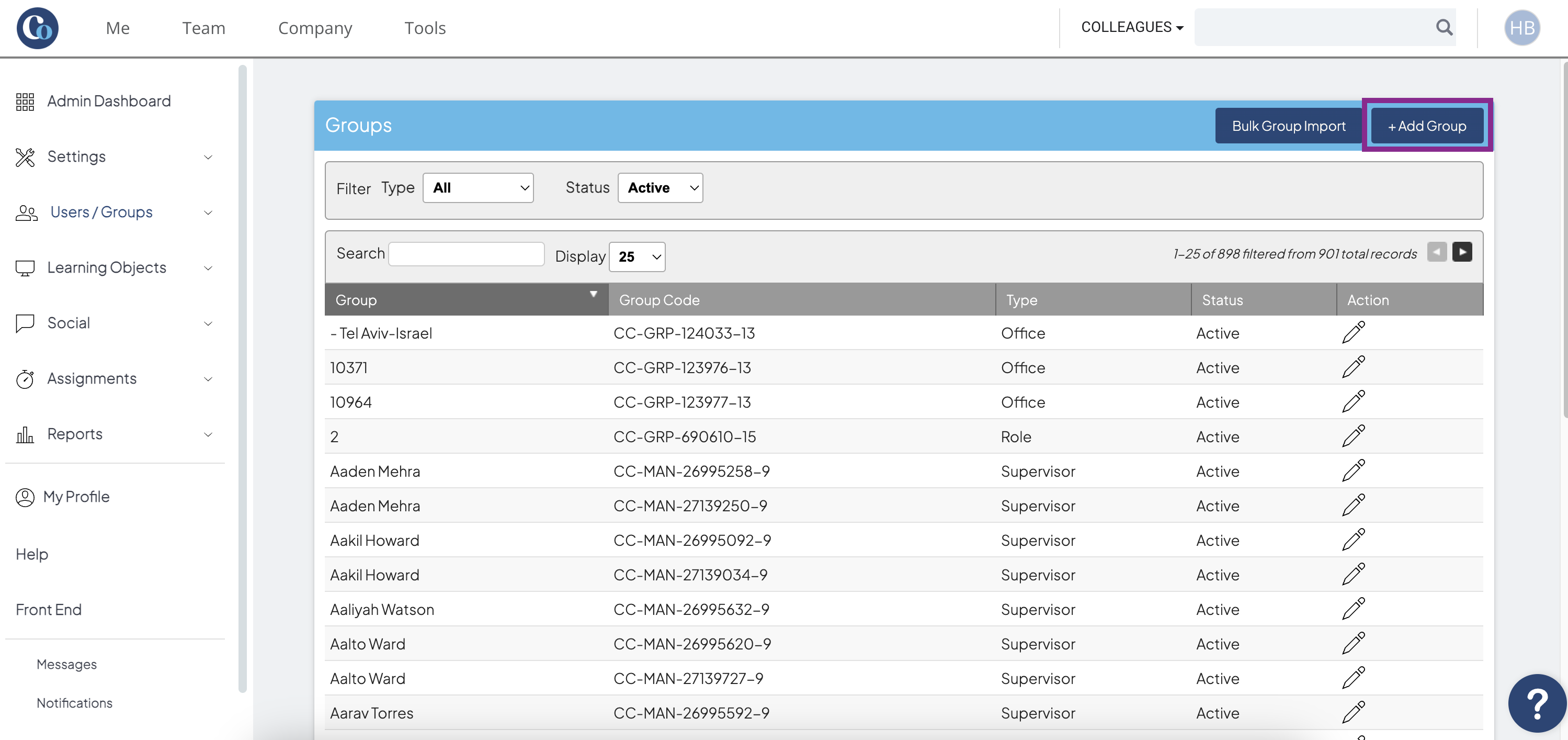
Task: Edit Role group 2 pencil icon
Action: click(1353, 436)
